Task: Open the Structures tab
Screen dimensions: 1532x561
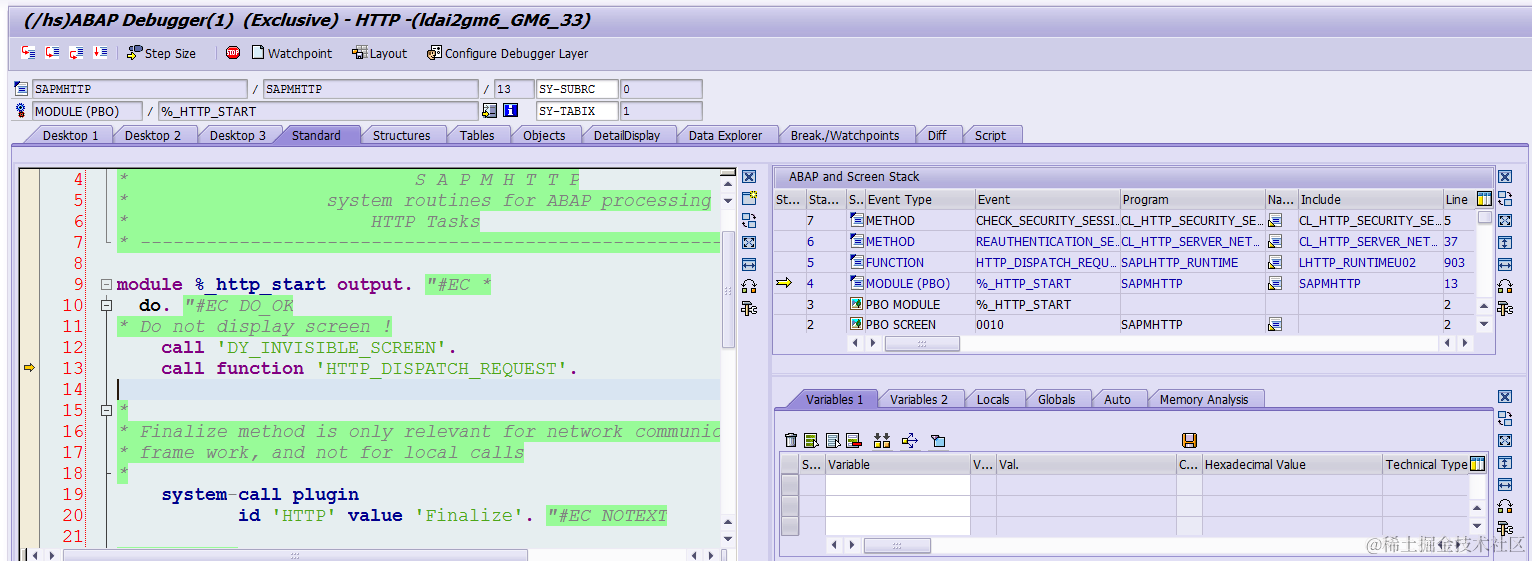Action: (x=402, y=135)
